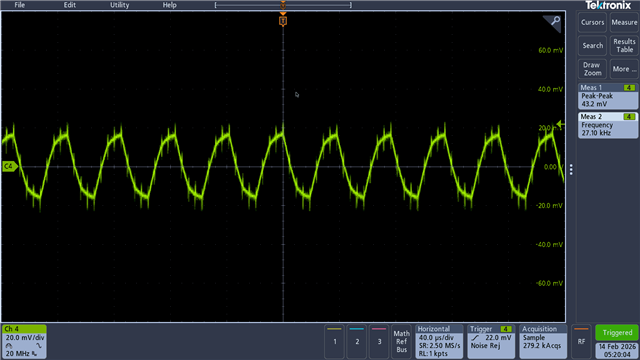Click the Measure button
This screenshot has width=640, height=360.
pos(624,22)
